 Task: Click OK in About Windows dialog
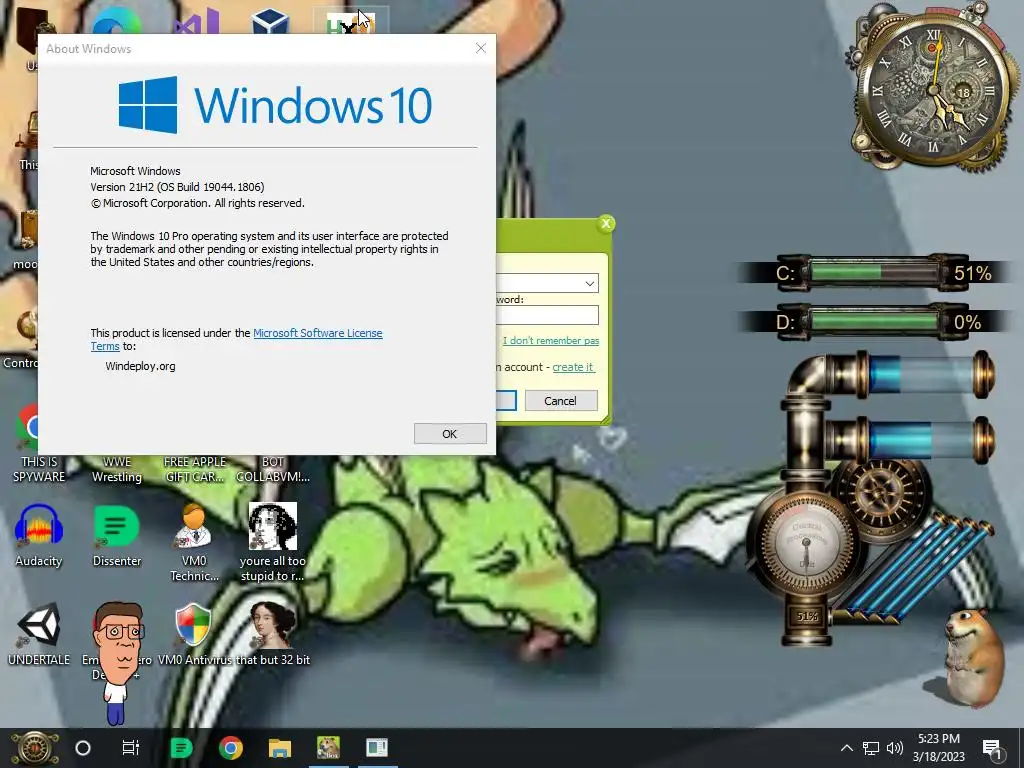[x=450, y=434]
